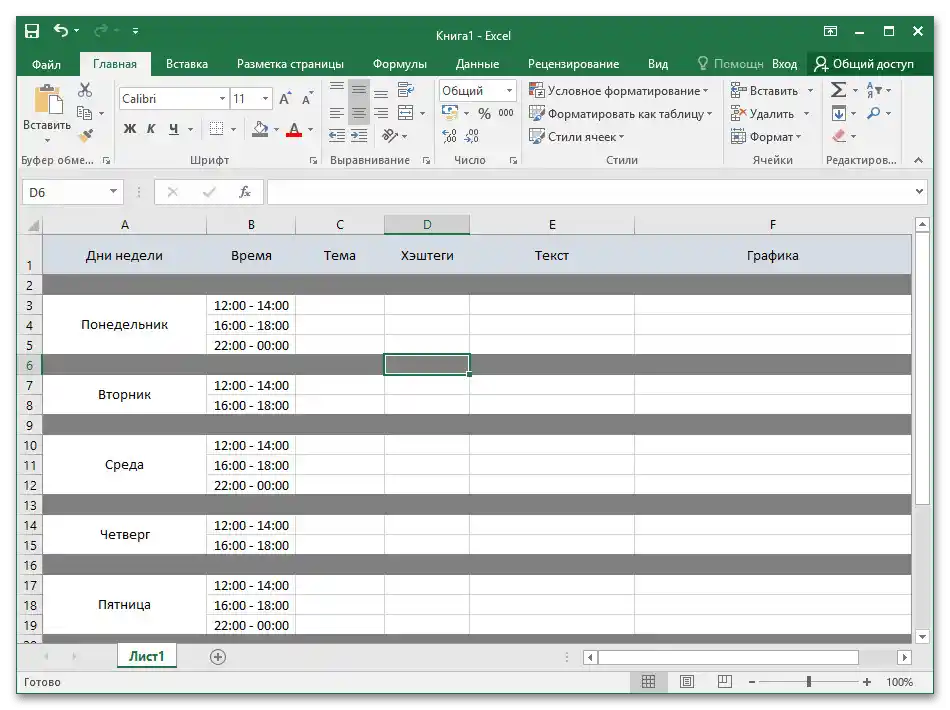Switch to Разметка страницы tab
The image size is (950, 710).
(290, 64)
